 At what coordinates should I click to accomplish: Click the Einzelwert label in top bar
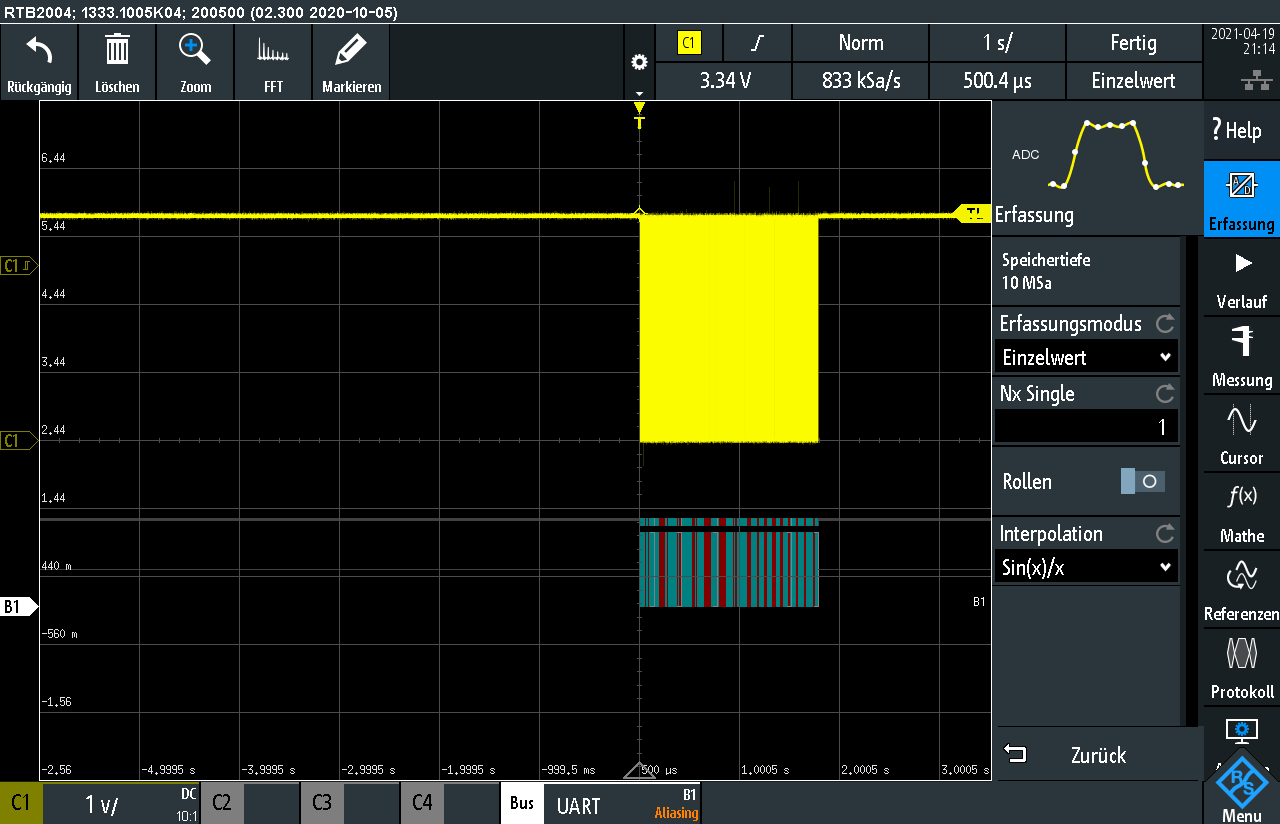pyautogui.click(x=1134, y=81)
